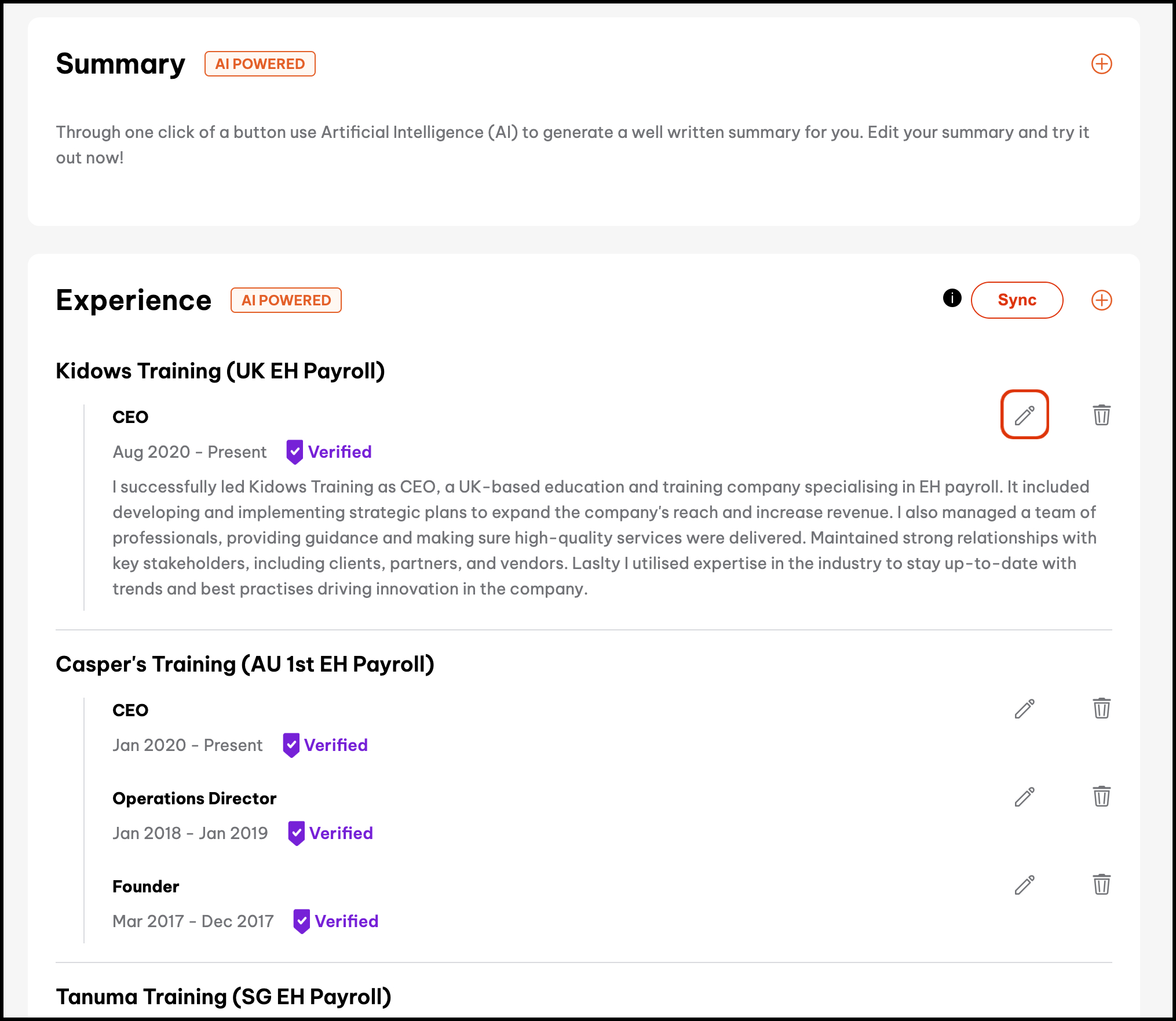The width and height of the screenshot is (1176, 1021).
Task: Delete the Kidows Training CEO entry
Action: (x=1101, y=415)
